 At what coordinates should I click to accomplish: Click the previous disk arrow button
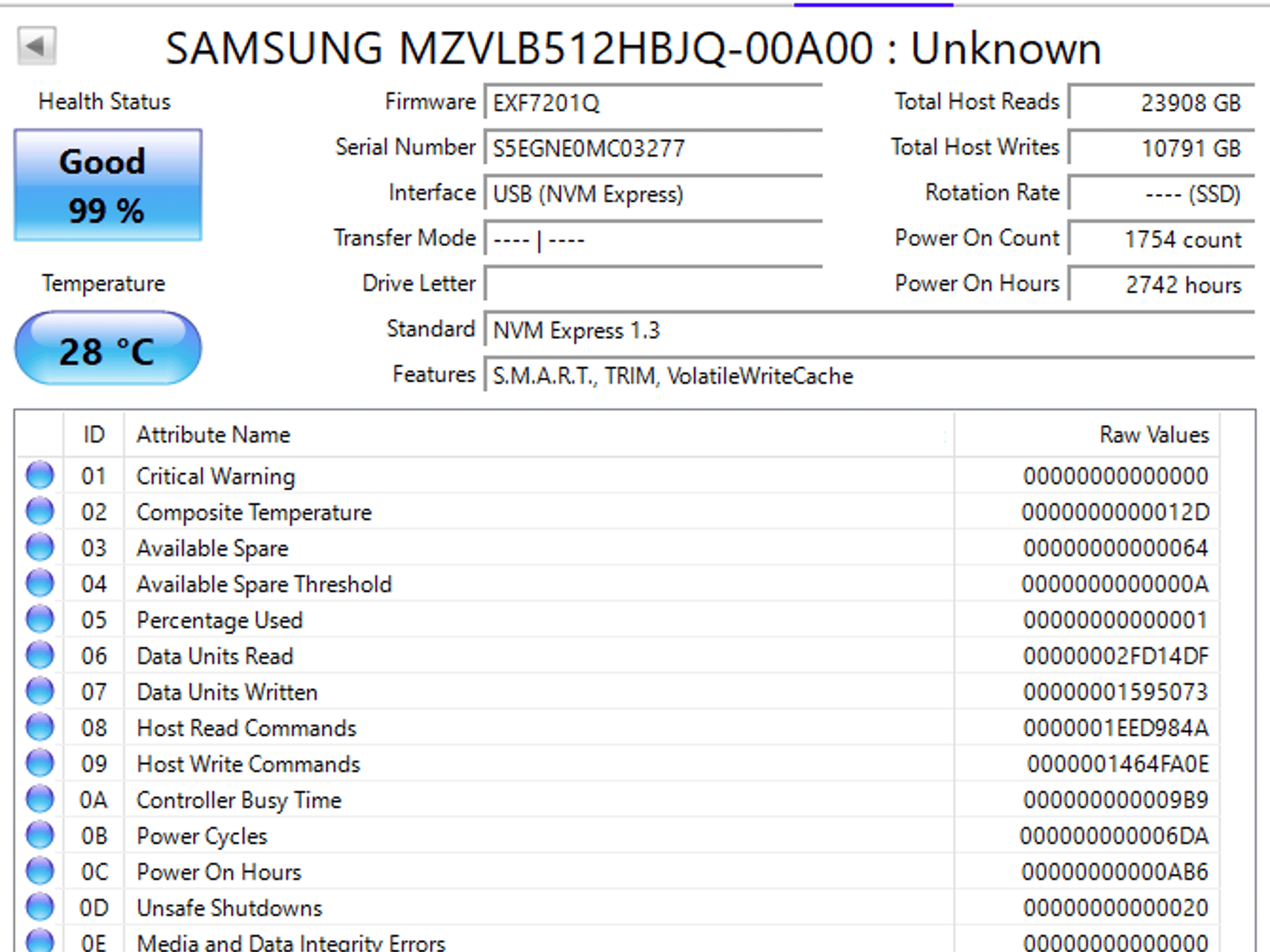(37, 46)
